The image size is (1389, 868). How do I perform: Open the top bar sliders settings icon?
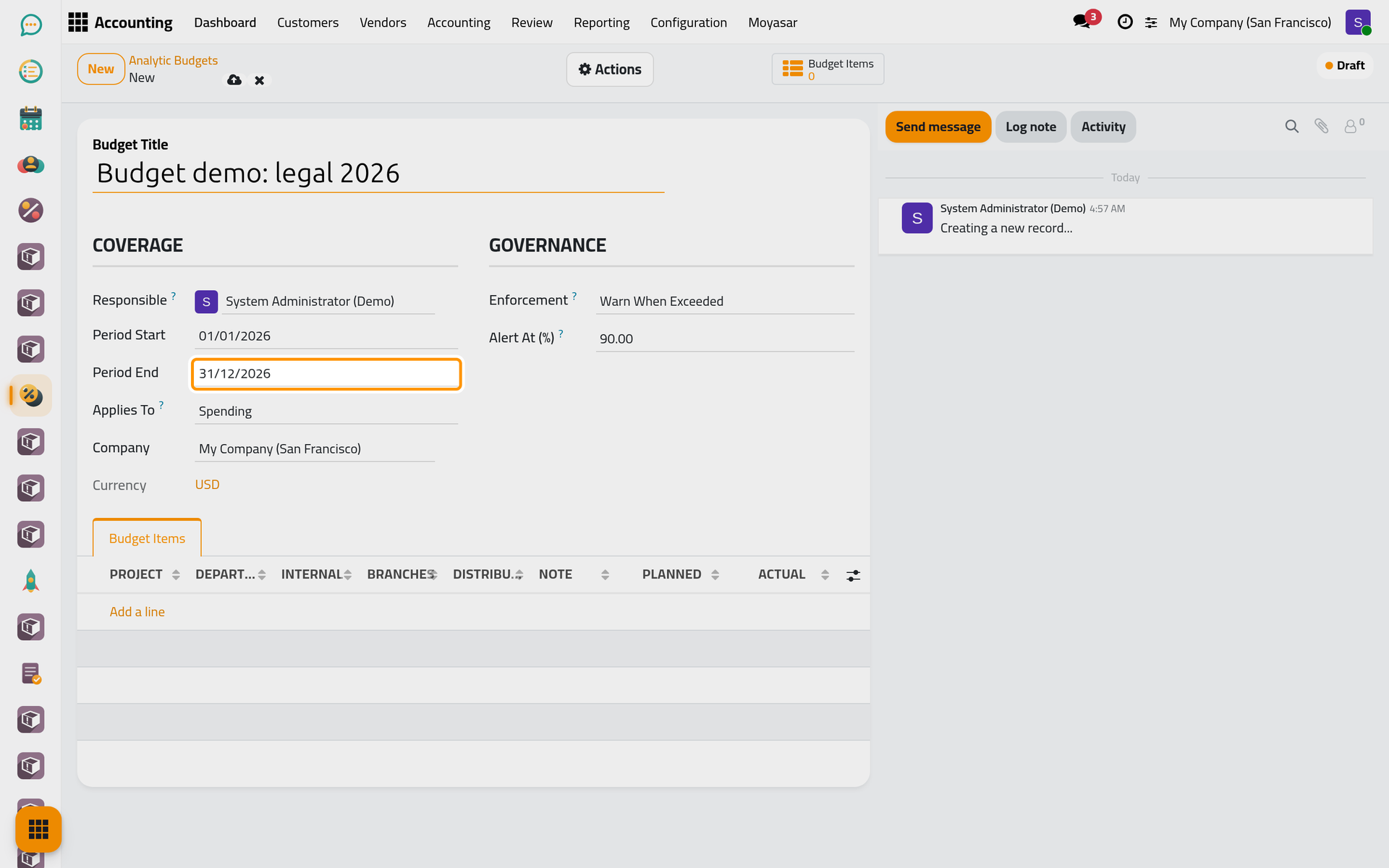[x=1151, y=23]
